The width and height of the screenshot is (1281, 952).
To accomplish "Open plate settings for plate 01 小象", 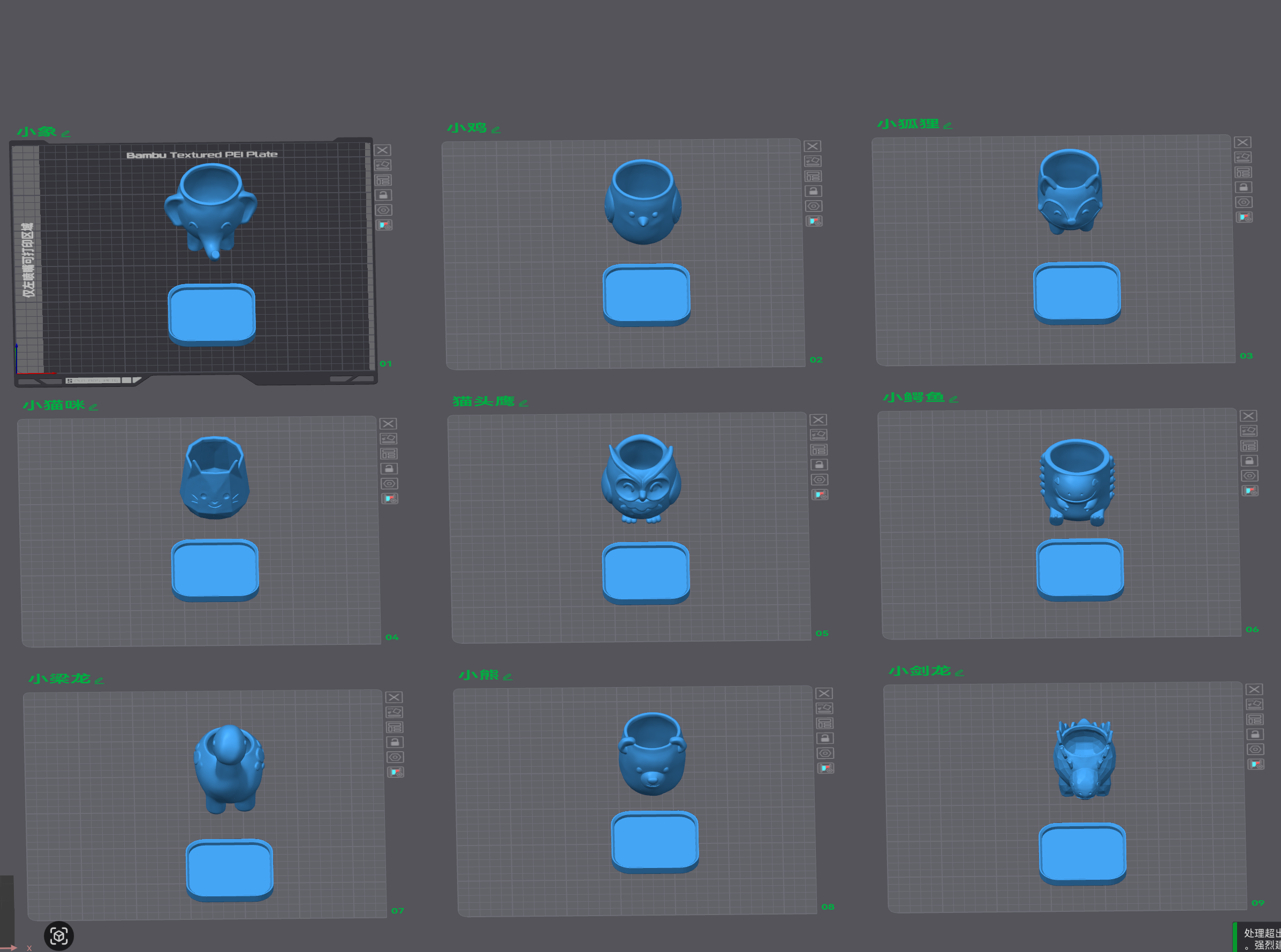I will point(384,210).
